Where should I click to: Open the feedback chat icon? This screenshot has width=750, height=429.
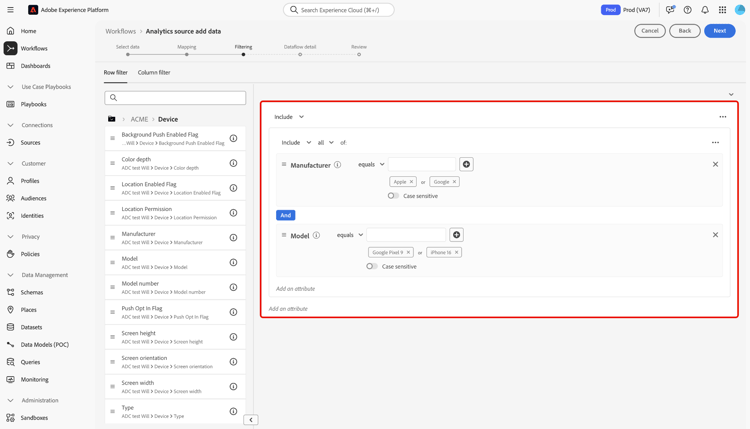(x=670, y=10)
